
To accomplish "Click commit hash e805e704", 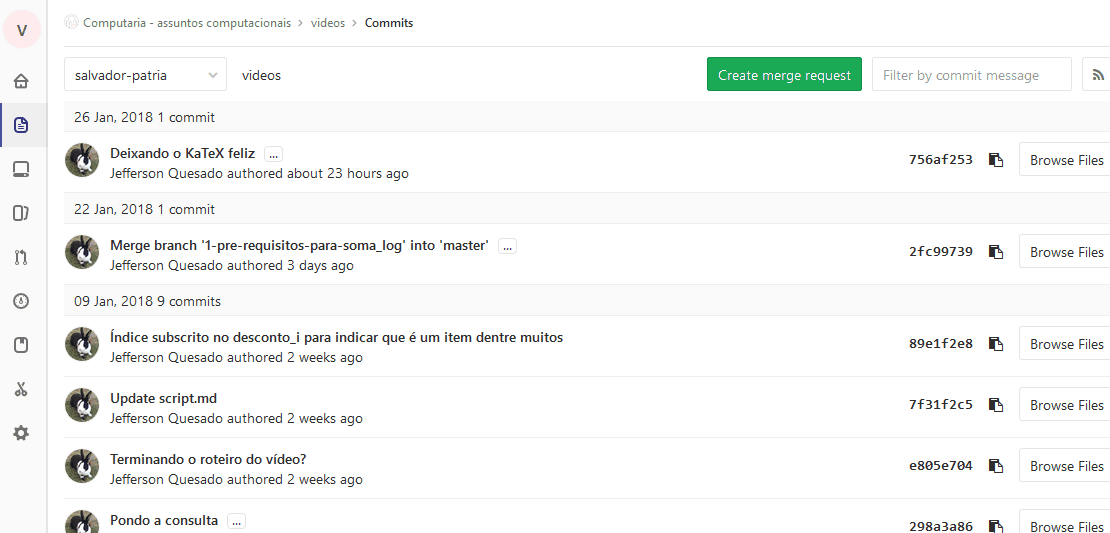I will click(941, 466).
